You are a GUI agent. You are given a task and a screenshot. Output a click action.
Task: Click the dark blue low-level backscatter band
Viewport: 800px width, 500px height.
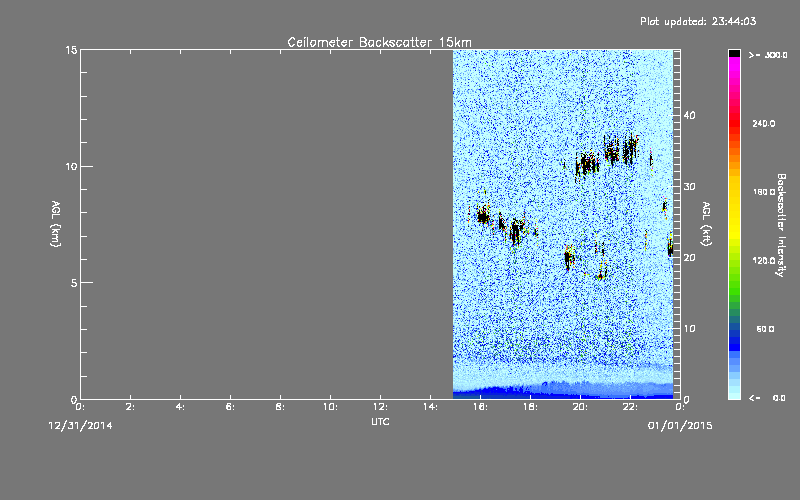tap(563, 392)
